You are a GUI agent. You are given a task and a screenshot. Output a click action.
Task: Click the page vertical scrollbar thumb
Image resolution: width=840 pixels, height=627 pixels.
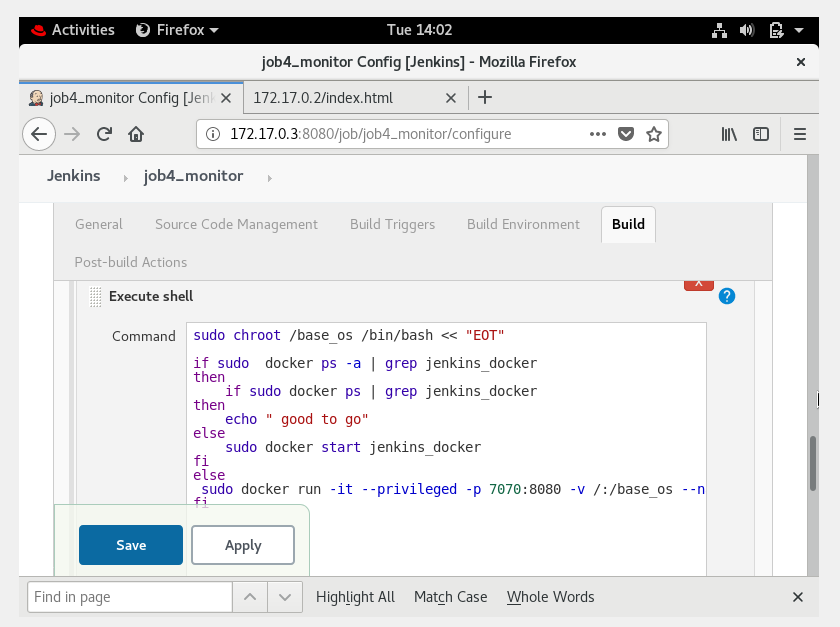[813, 464]
